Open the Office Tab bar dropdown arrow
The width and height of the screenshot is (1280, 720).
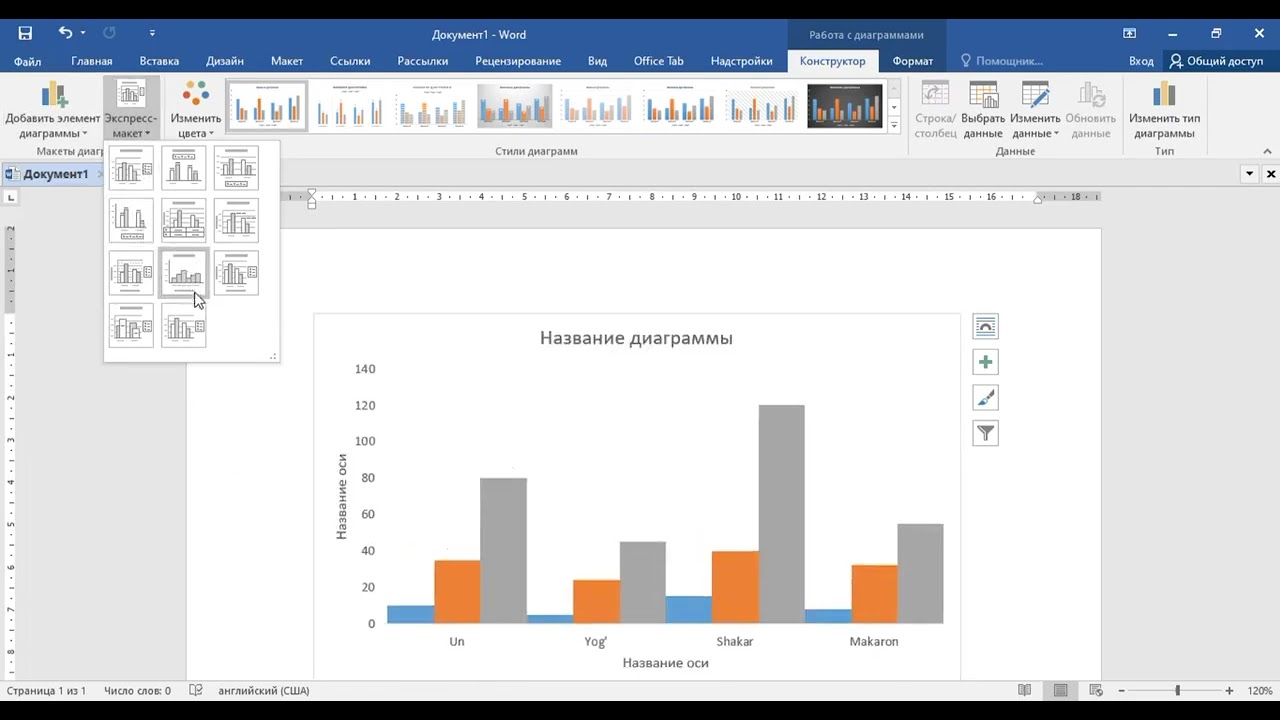point(1249,174)
